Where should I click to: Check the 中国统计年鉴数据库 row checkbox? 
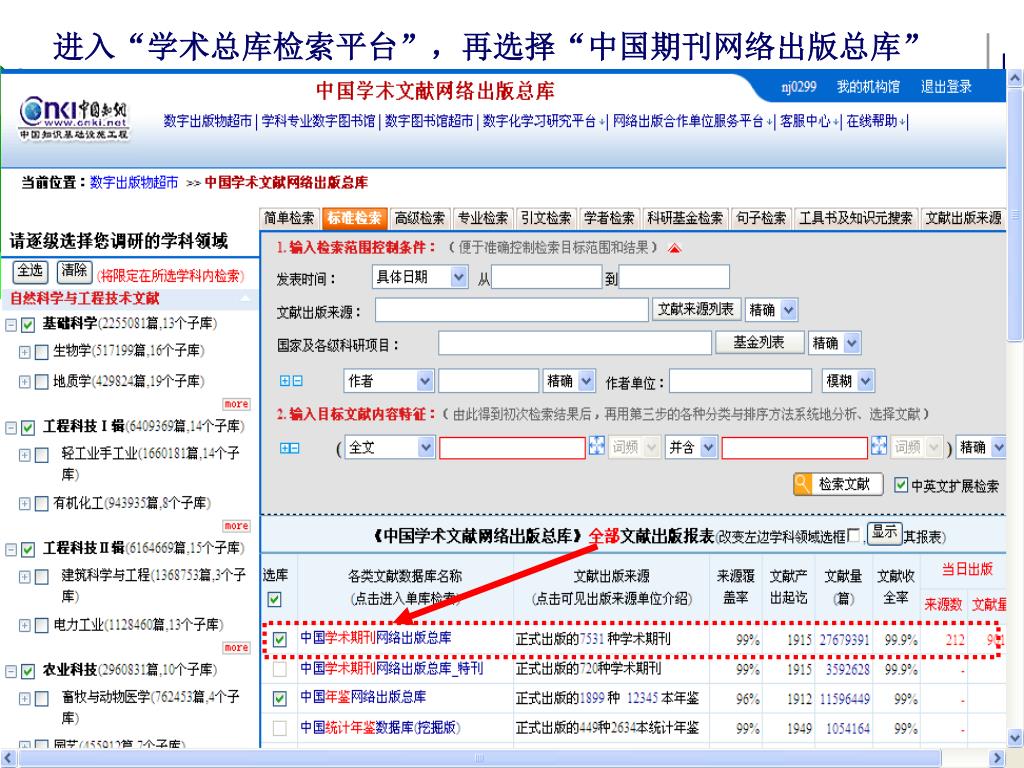(x=280, y=728)
